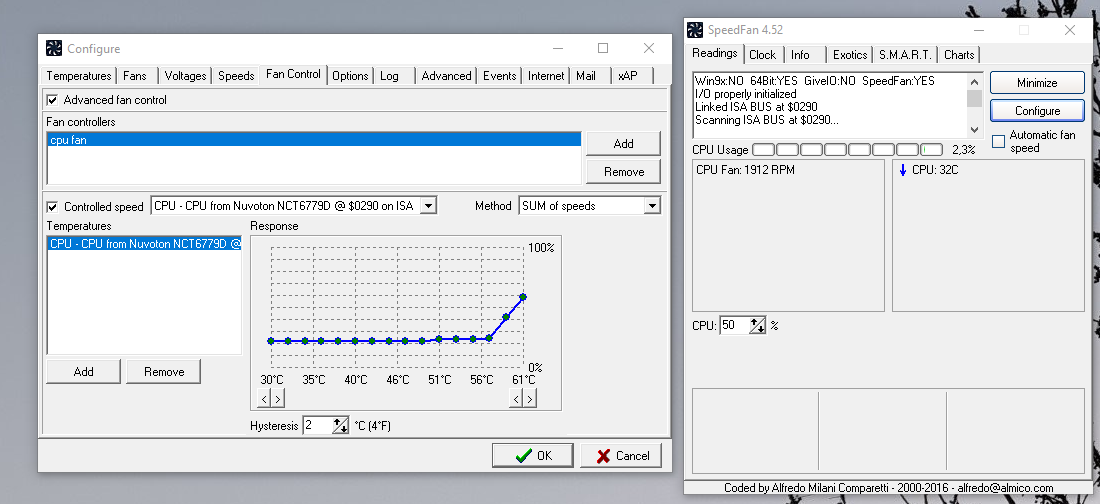Open the Method SUM of speeds dropdown

[x=652, y=206]
